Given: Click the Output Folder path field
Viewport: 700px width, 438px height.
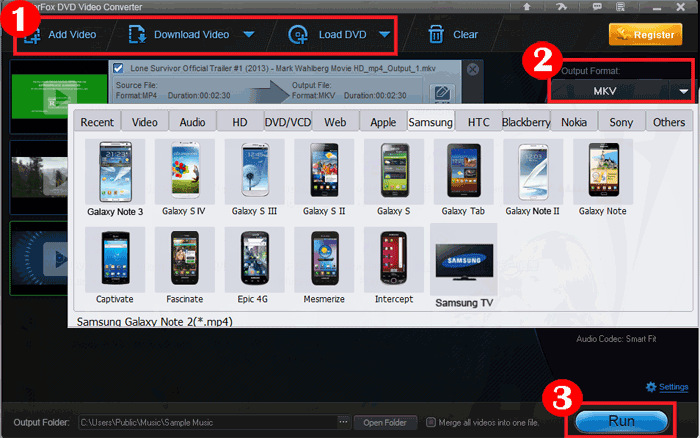Looking at the screenshot, I should [208, 422].
